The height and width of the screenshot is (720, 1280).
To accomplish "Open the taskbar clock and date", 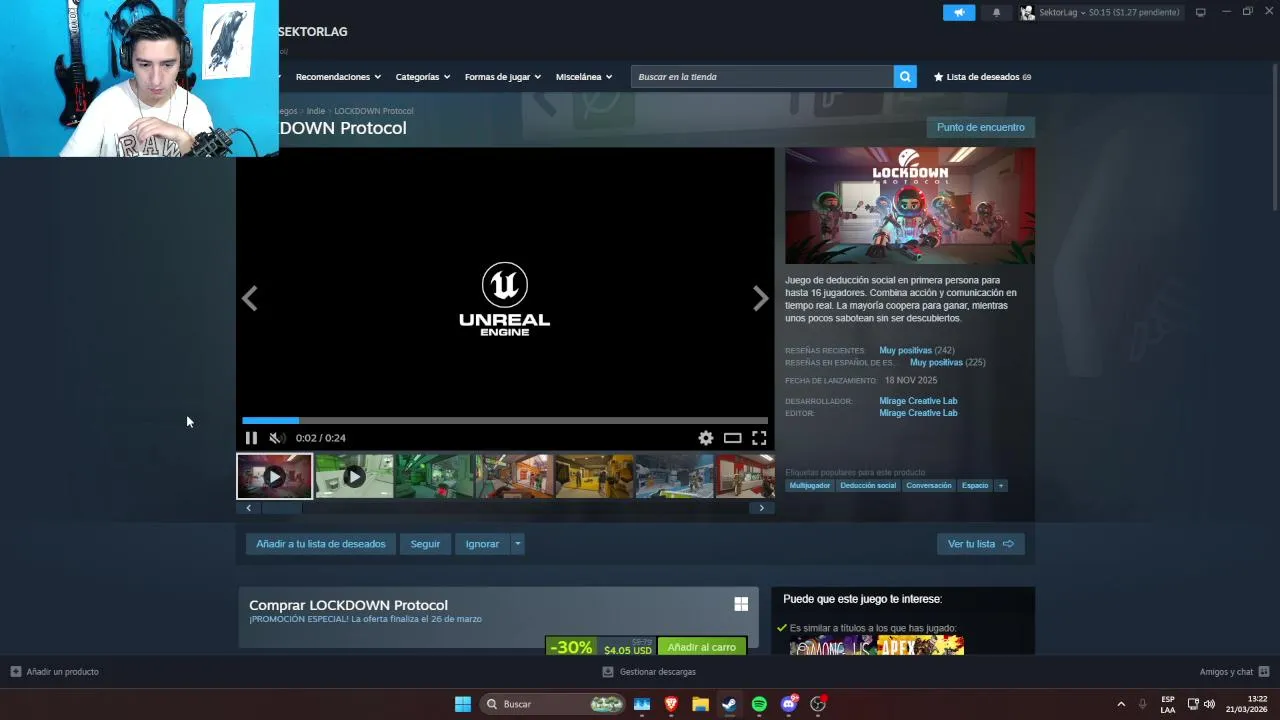I will pyautogui.click(x=1248, y=704).
